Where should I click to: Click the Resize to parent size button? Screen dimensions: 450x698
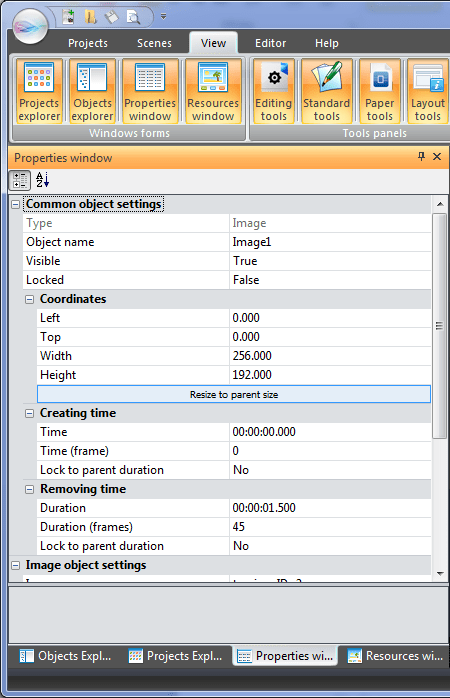pyautogui.click(x=234, y=394)
